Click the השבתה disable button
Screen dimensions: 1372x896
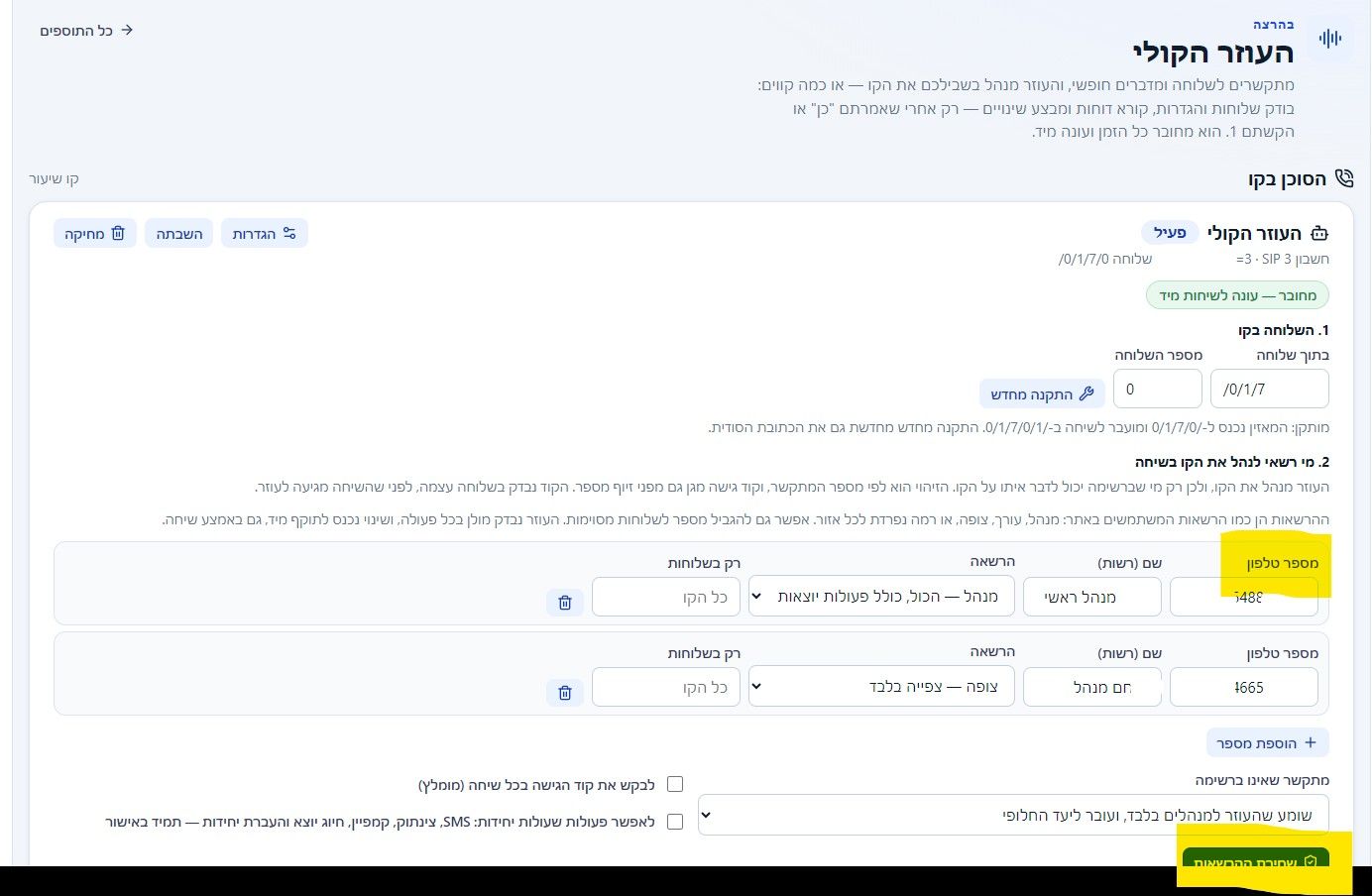click(x=179, y=234)
